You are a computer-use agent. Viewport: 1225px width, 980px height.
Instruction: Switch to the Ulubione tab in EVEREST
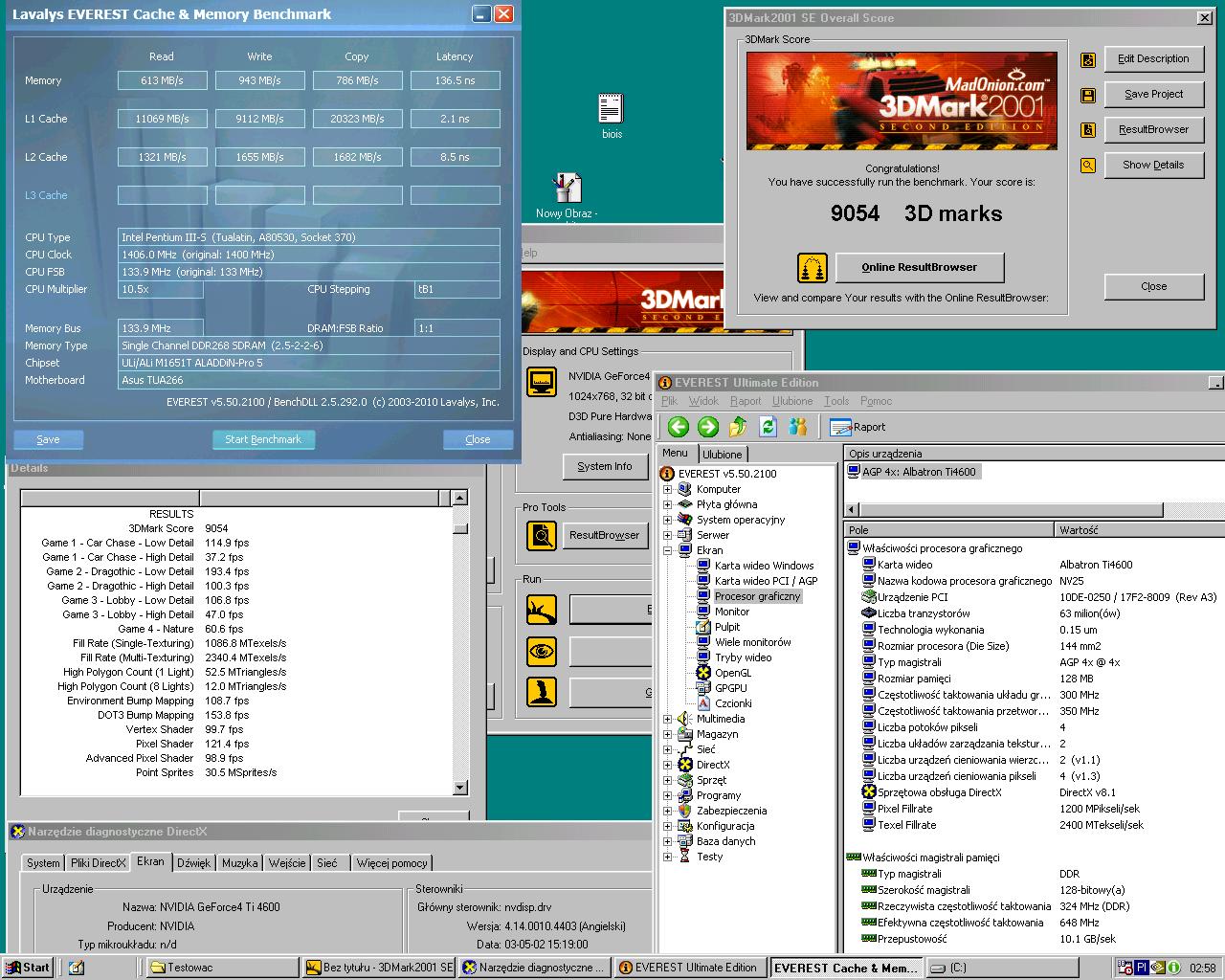pos(723,455)
